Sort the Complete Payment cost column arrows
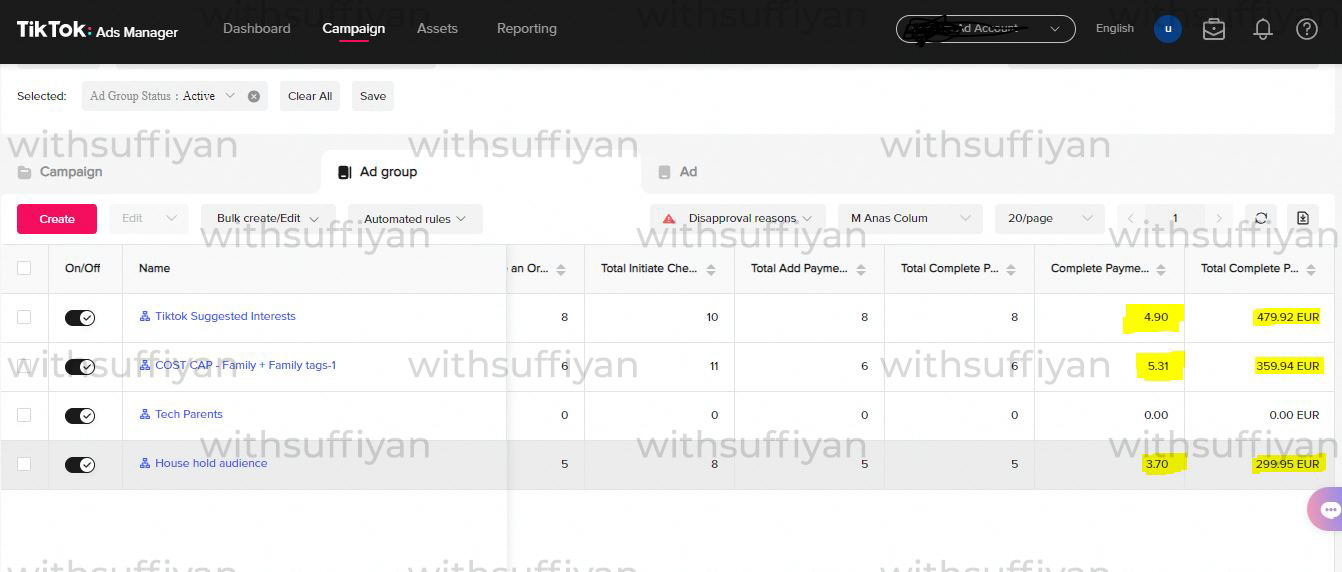The image size is (1342, 572). [x=1161, y=270]
